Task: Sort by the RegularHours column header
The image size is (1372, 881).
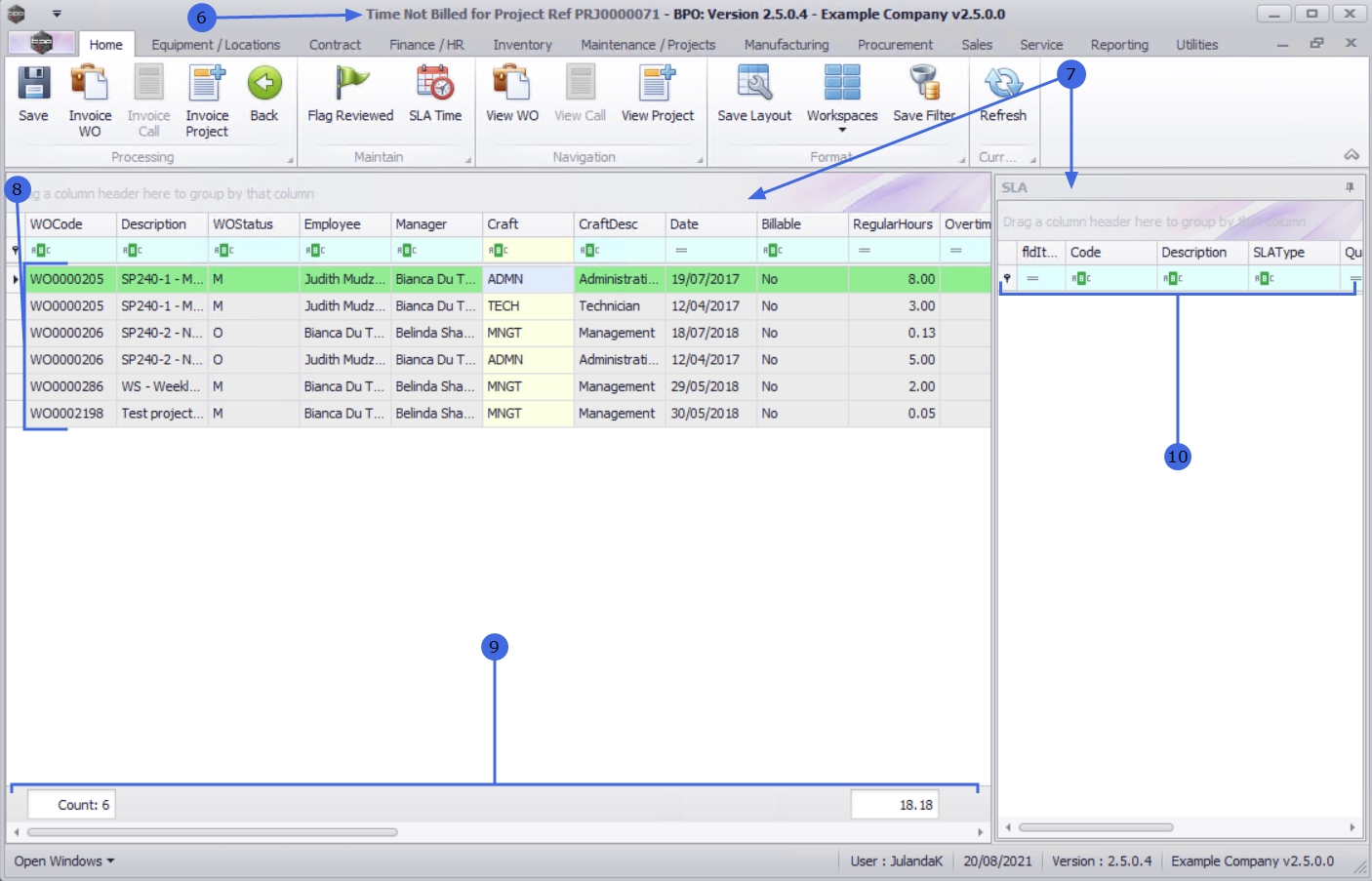Action: tap(894, 224)
